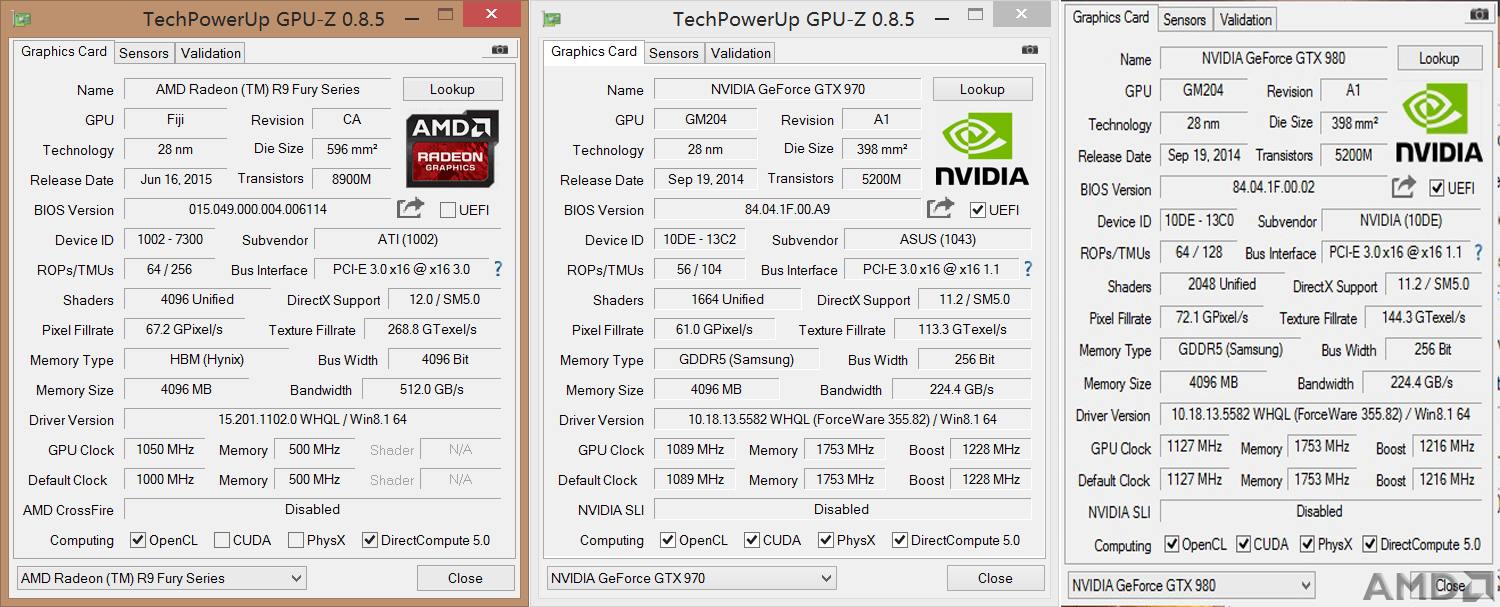Click Lookup button in Radeon window
This screenshot has height=607, width=1500.
(x=452, y=89)
